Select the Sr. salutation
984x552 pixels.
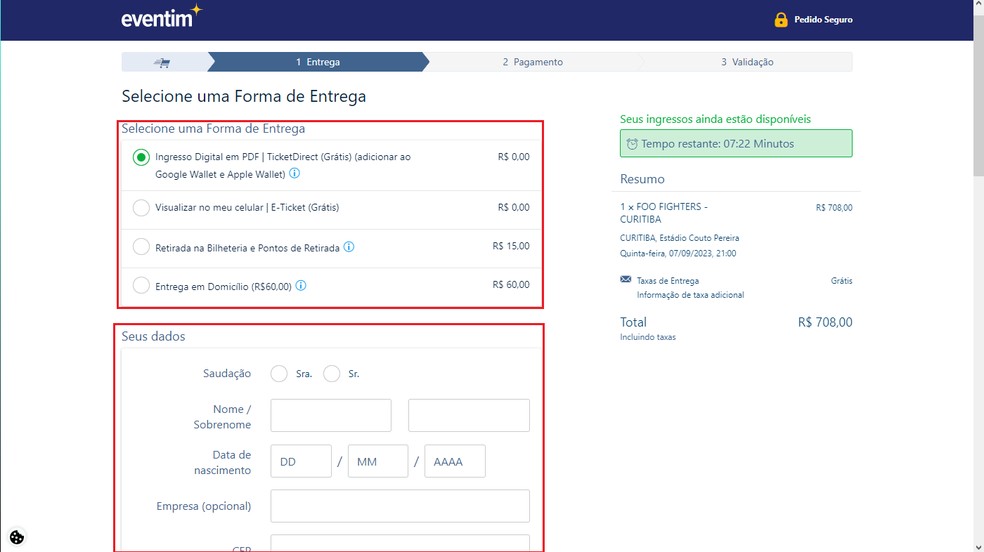pyautogui.click(x=331, y=373)
